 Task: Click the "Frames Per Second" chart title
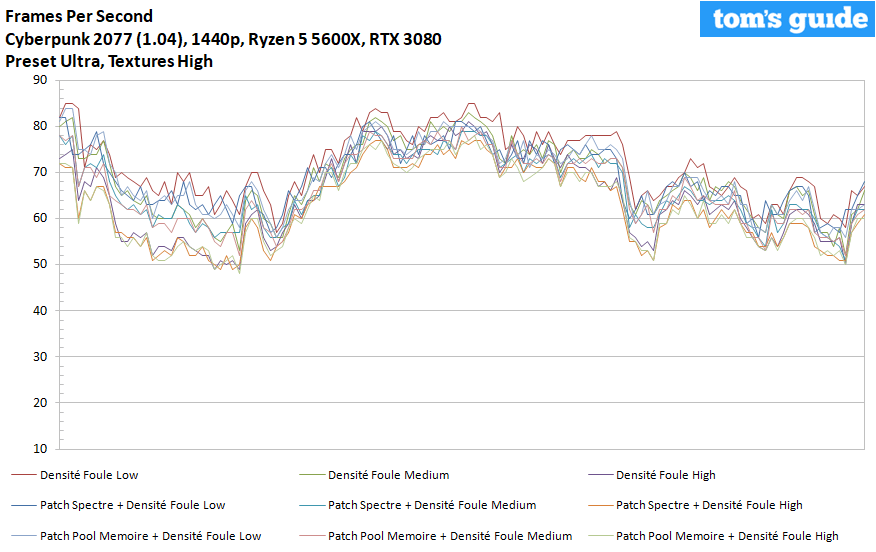(x=79, y=16)
